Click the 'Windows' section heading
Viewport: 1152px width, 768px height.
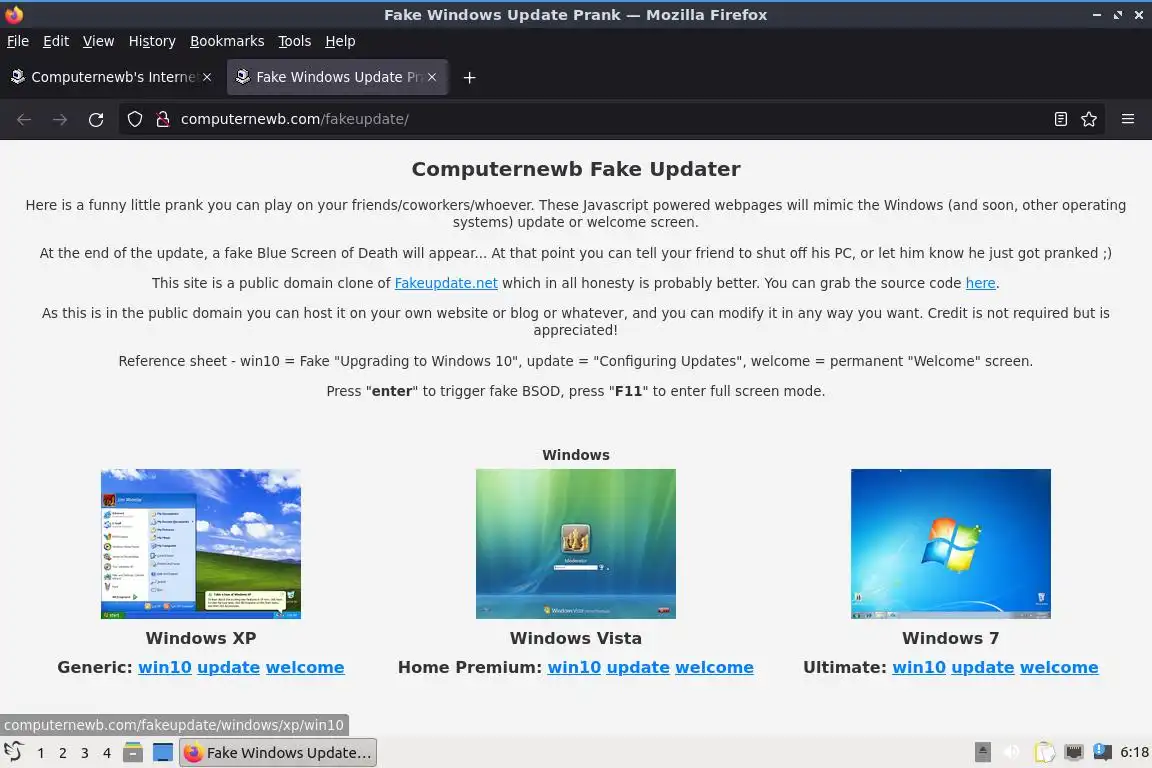coord(575,455)
